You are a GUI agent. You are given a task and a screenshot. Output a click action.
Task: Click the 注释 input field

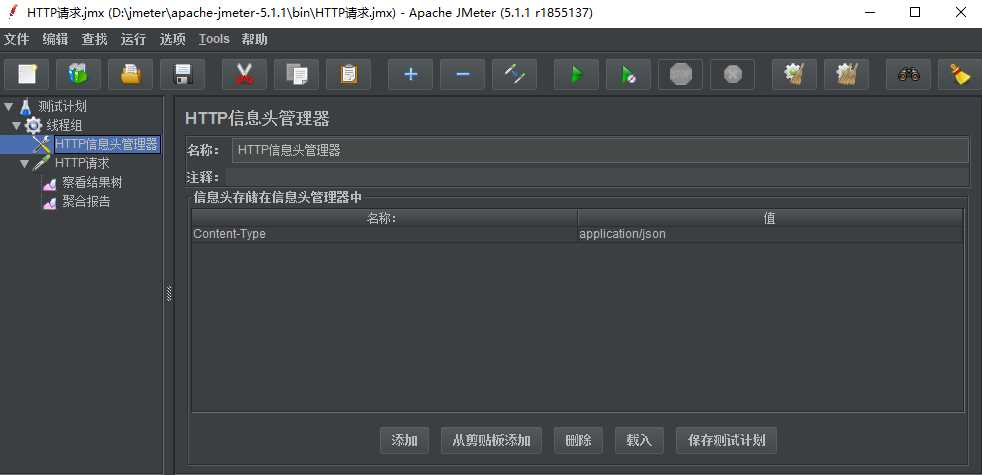pos(597,177)
